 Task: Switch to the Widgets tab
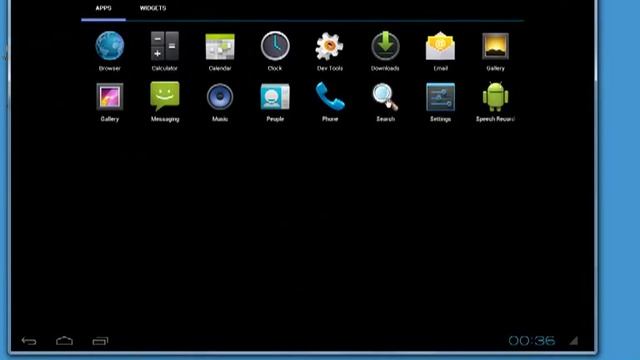[x=153, y=8]
